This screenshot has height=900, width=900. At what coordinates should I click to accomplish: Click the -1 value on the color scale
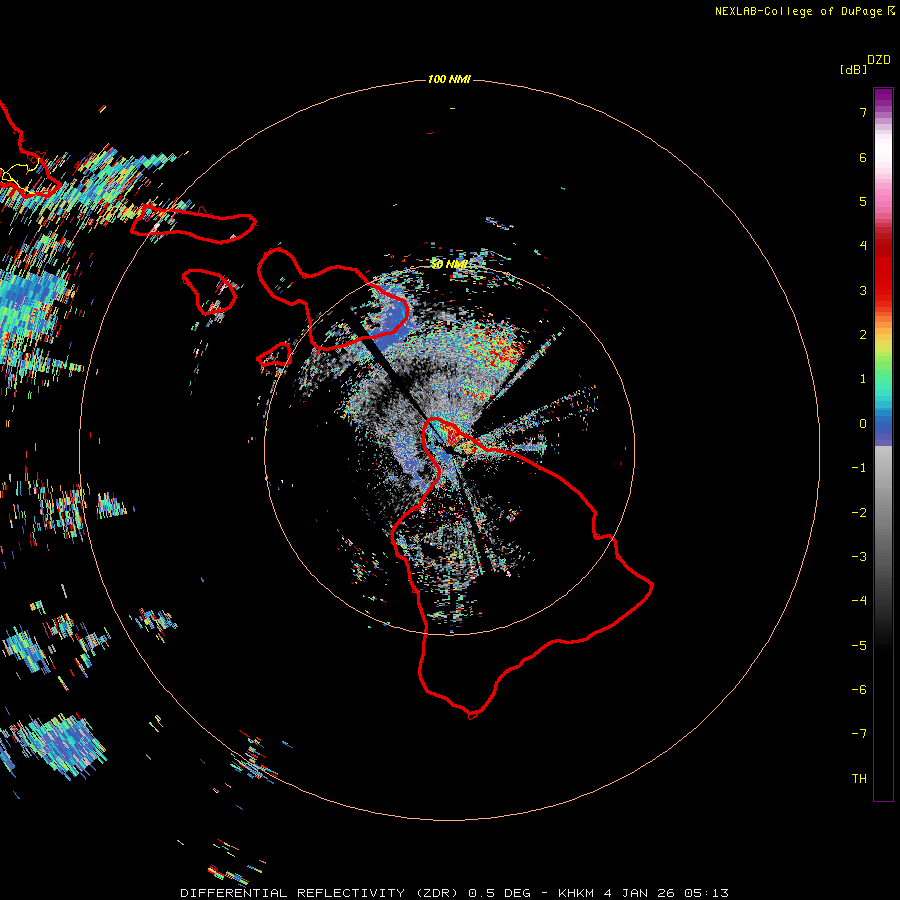pos(859,468)
